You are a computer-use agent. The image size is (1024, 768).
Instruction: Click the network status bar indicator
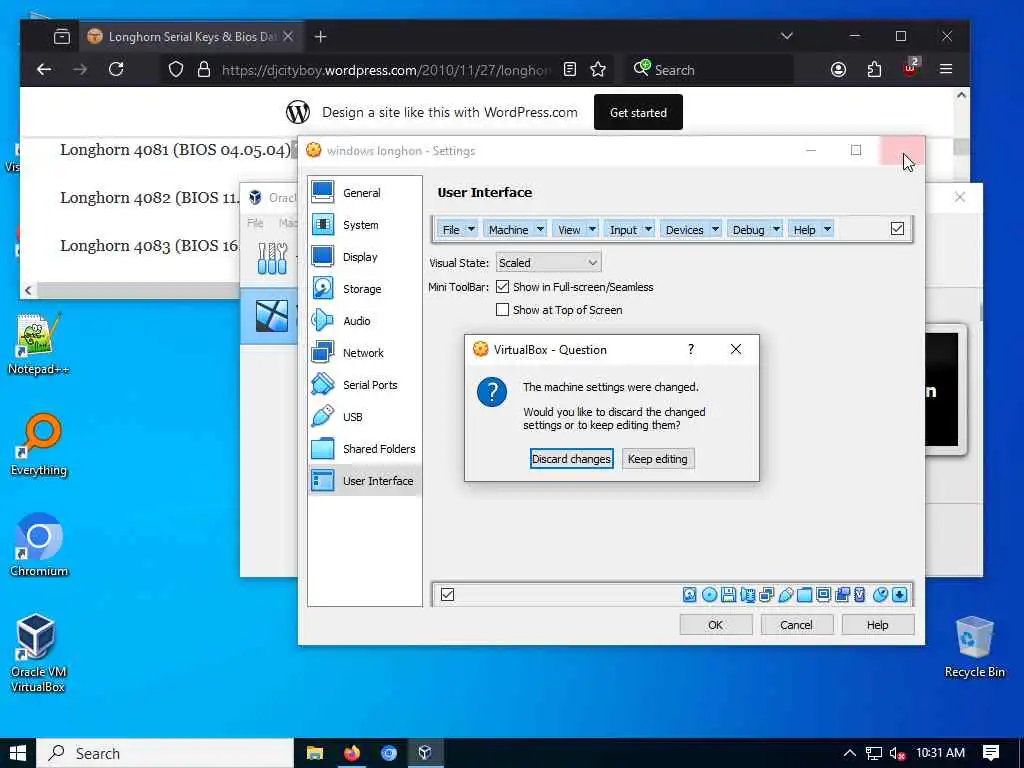coord(767,594)
